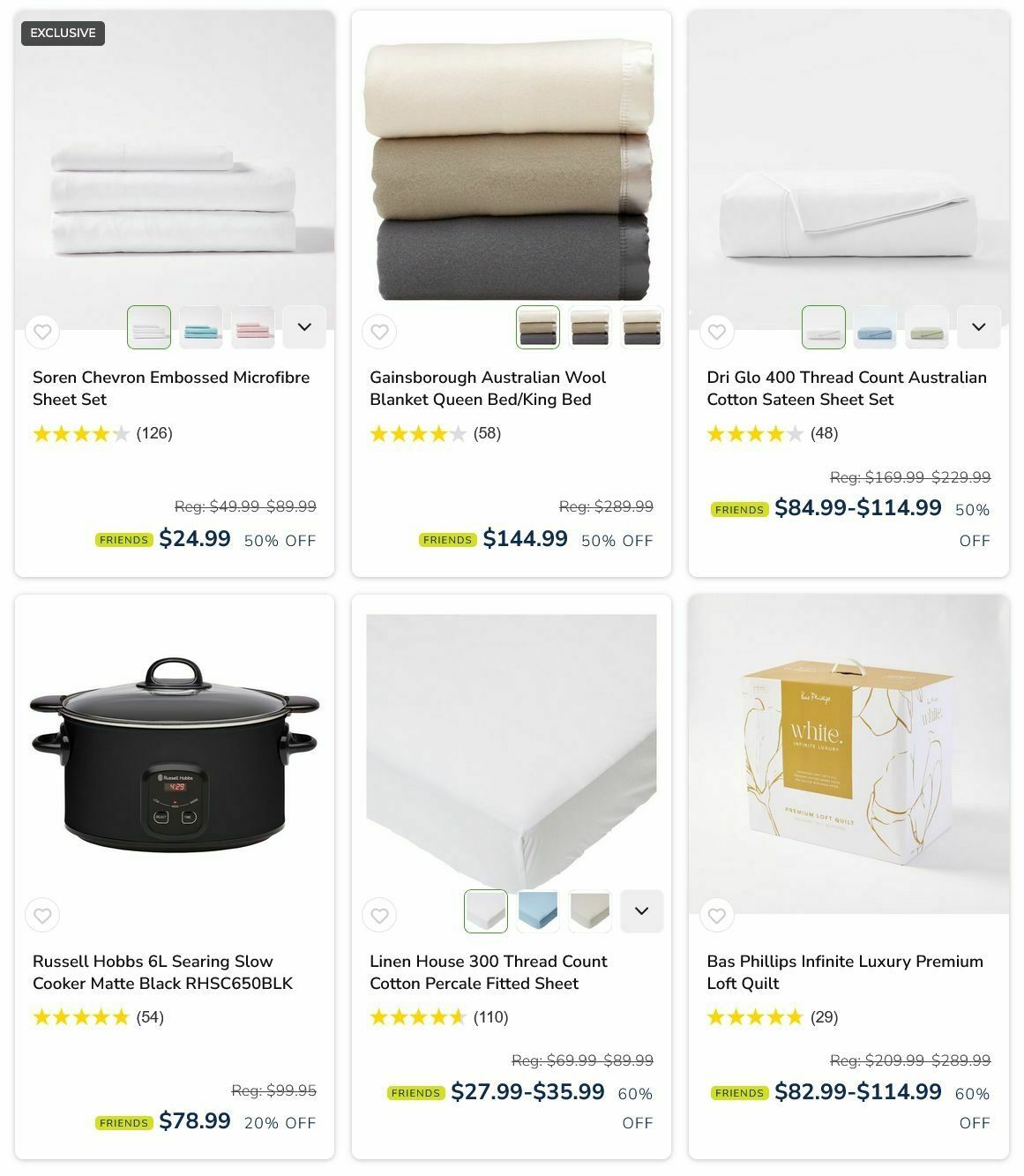Select the aqua swatch for Soren Sheet Set
Image resolution: width=1024 pixels, height=1176 pixels.
click(201, 327)
